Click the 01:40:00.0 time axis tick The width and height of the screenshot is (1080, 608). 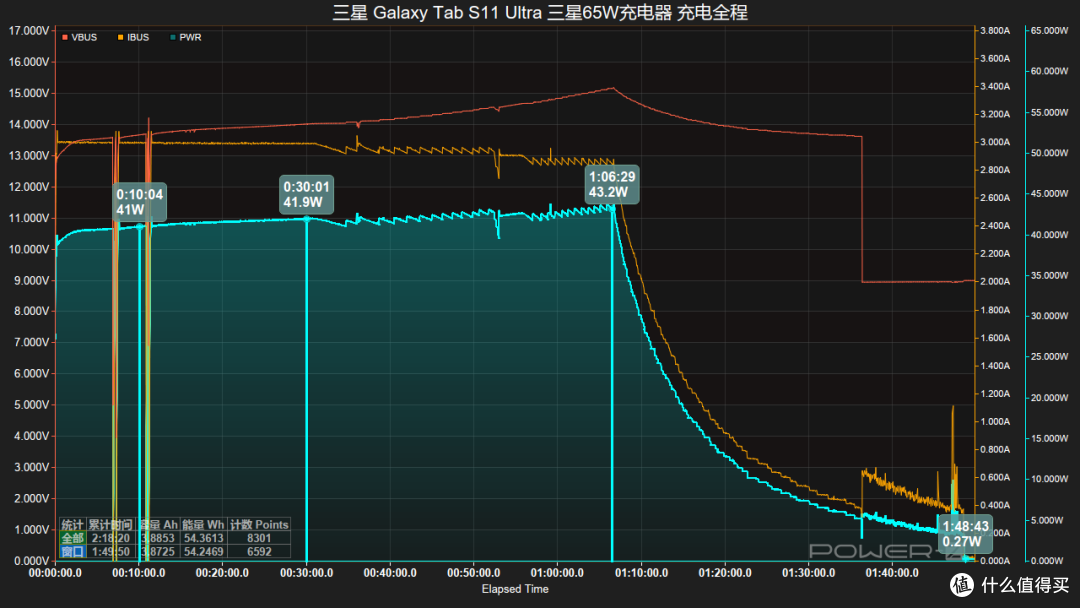892,573
